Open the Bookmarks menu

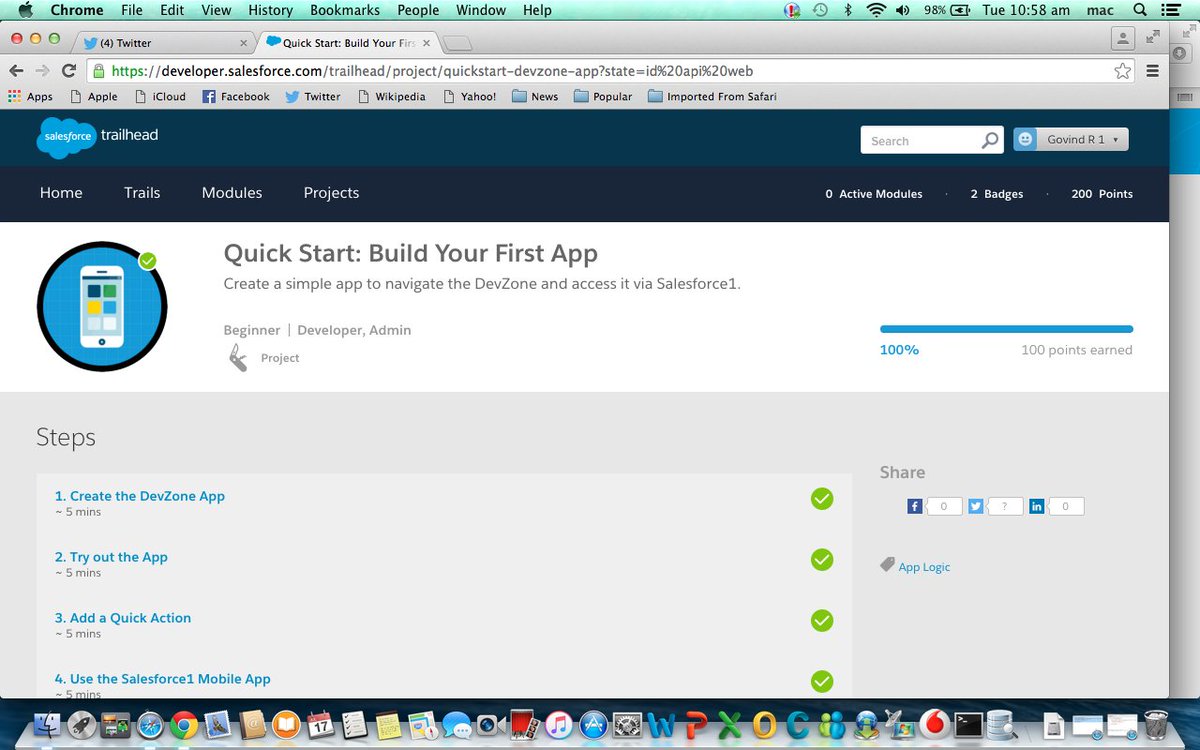[345, 10]
